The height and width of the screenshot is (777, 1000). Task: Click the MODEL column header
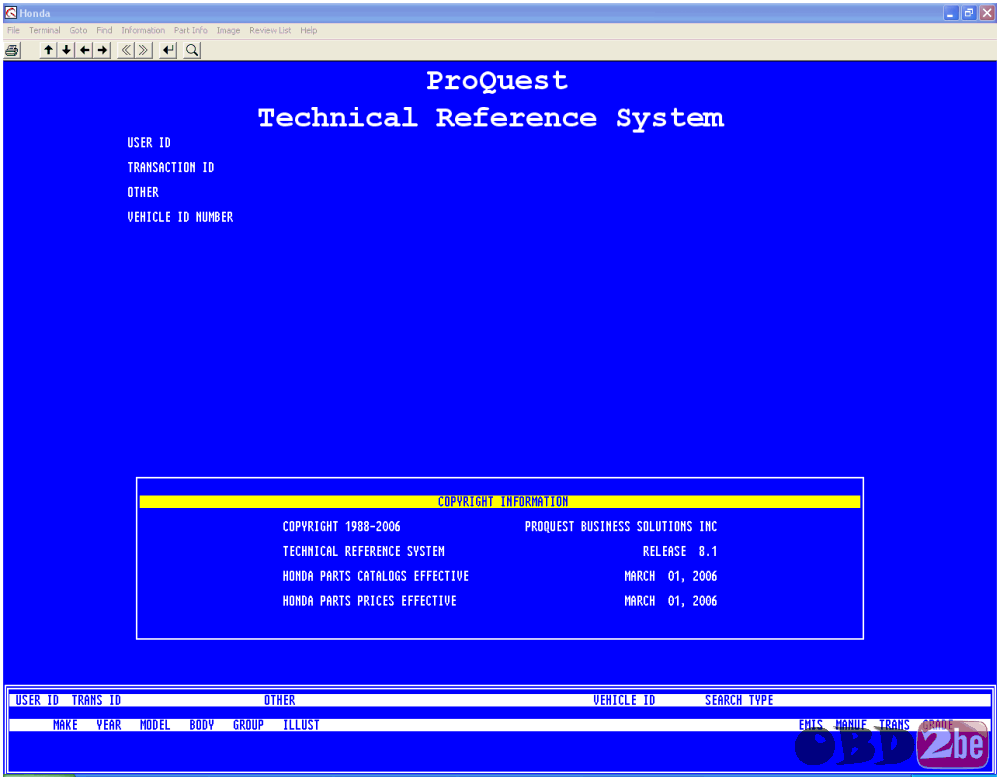(x=155, y=725)
